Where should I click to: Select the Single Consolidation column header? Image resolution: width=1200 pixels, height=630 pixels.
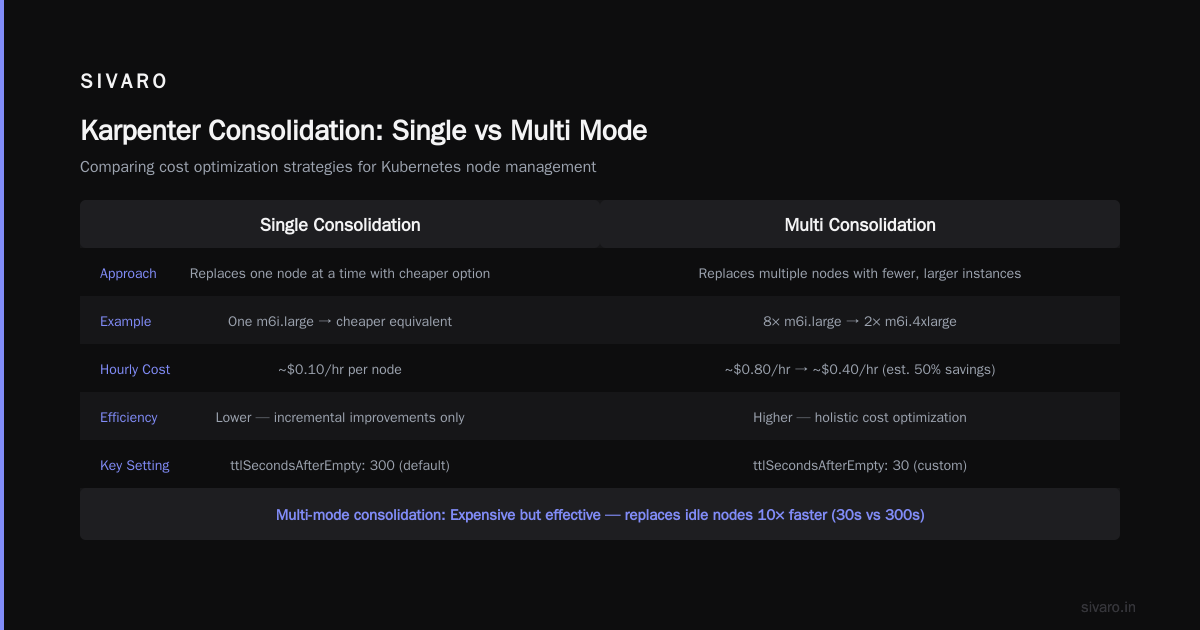(x=340, y=225)
